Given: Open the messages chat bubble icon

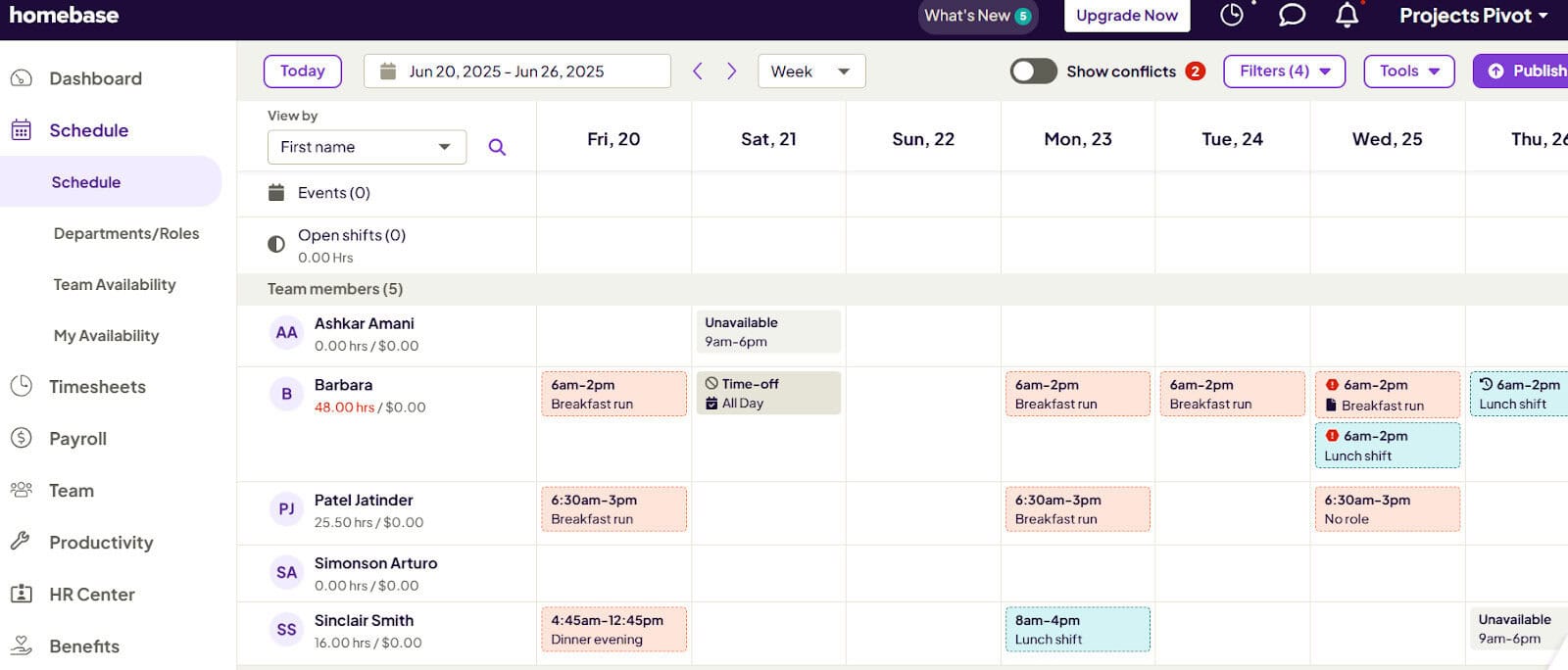Looking at the screenshot, I should point(1292,15).
